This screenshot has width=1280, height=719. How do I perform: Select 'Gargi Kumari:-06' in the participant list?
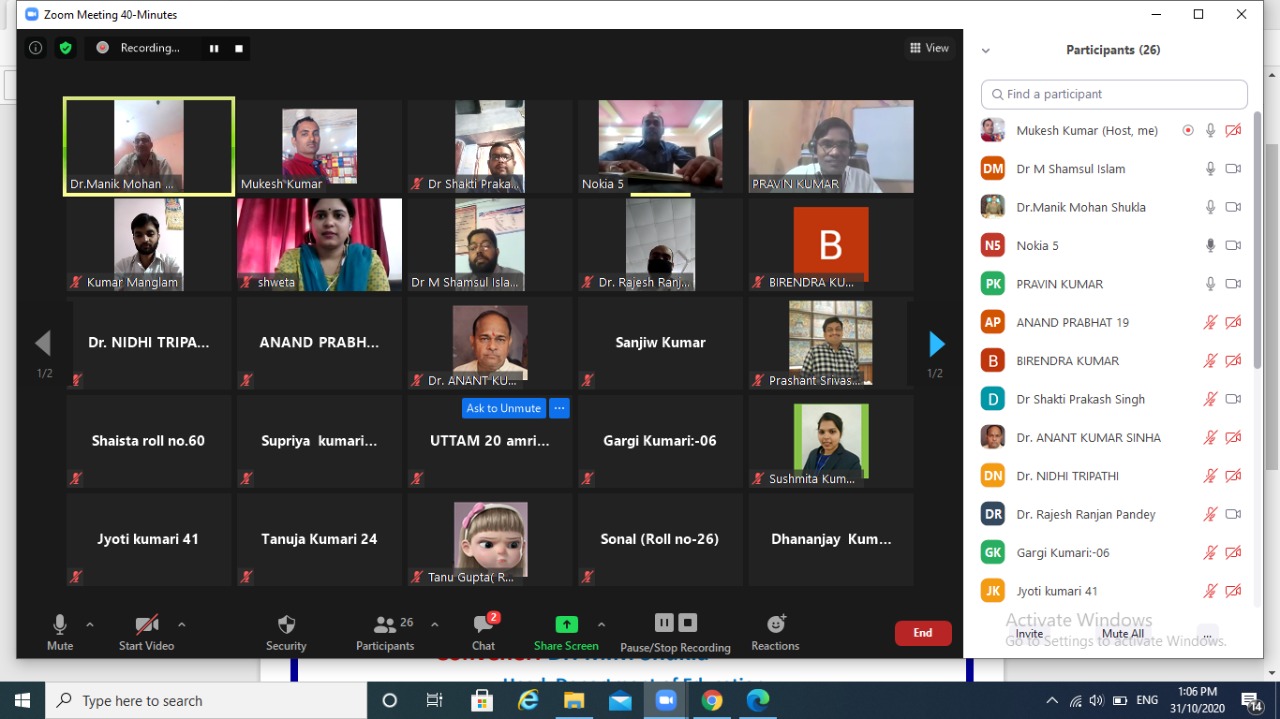(1114, 552)
